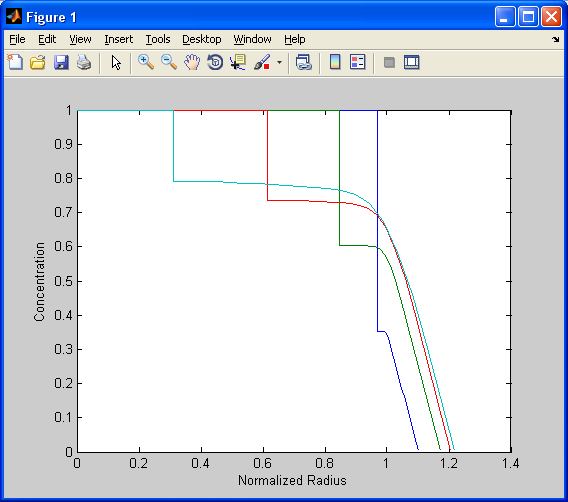Open a file with the folder icon
568x502 pixels.
(x=38, y=62)
